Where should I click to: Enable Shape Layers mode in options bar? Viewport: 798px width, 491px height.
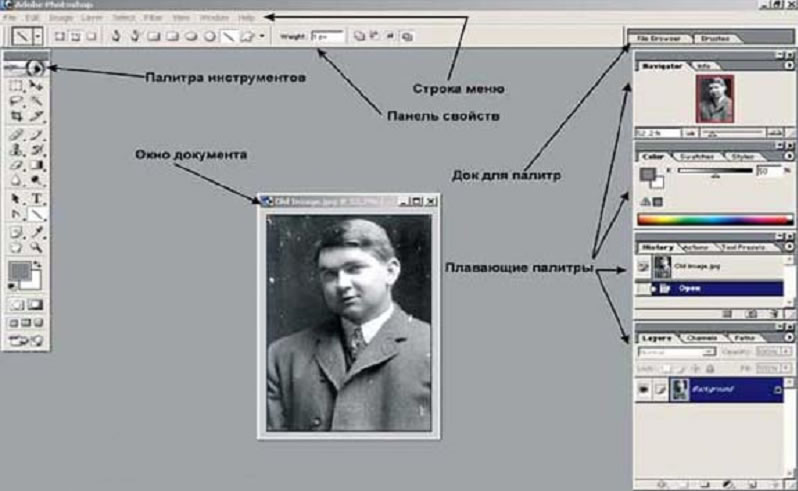click(x=59, y=36)
